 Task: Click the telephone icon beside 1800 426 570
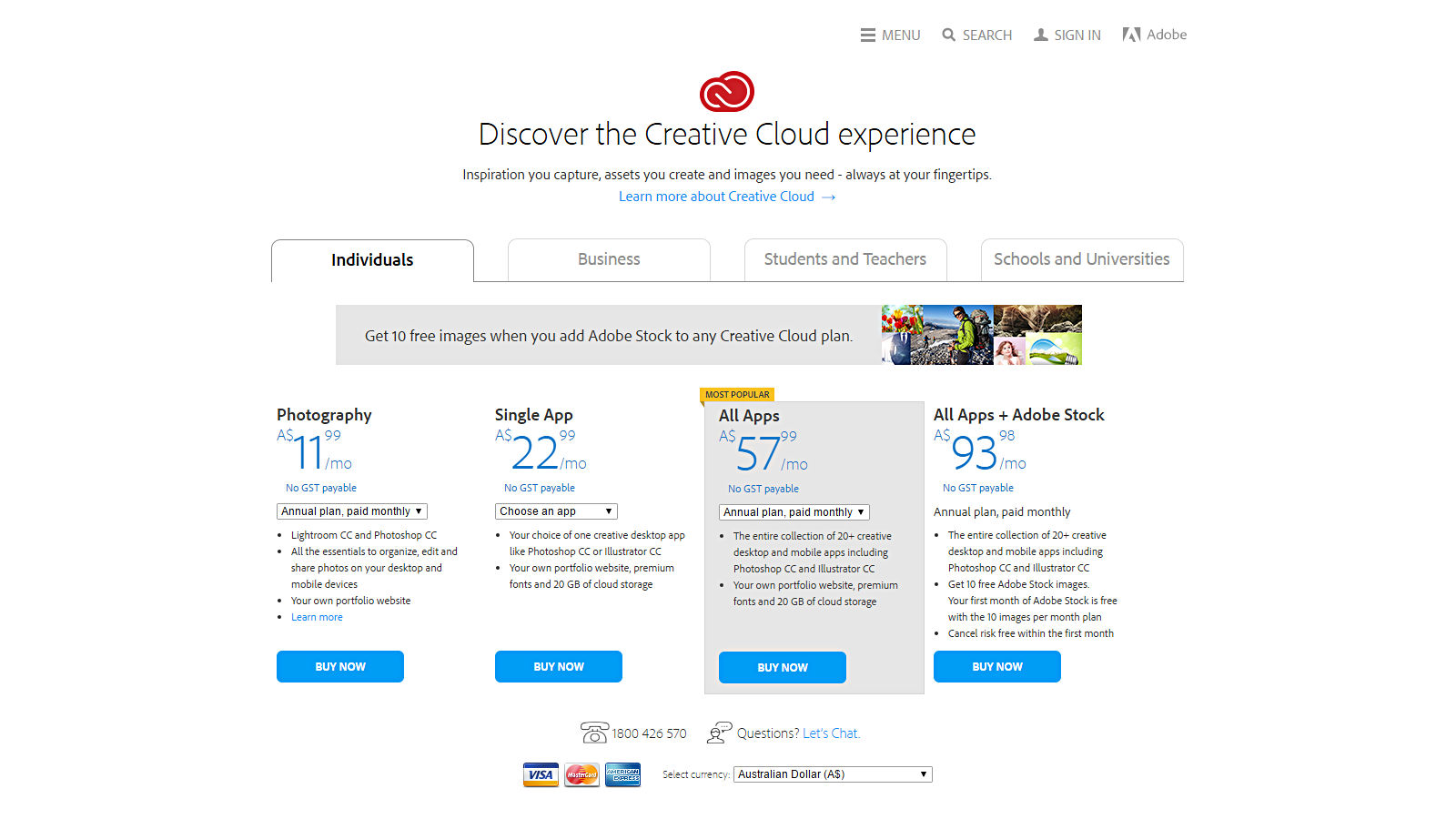click(x=594, y=733)
